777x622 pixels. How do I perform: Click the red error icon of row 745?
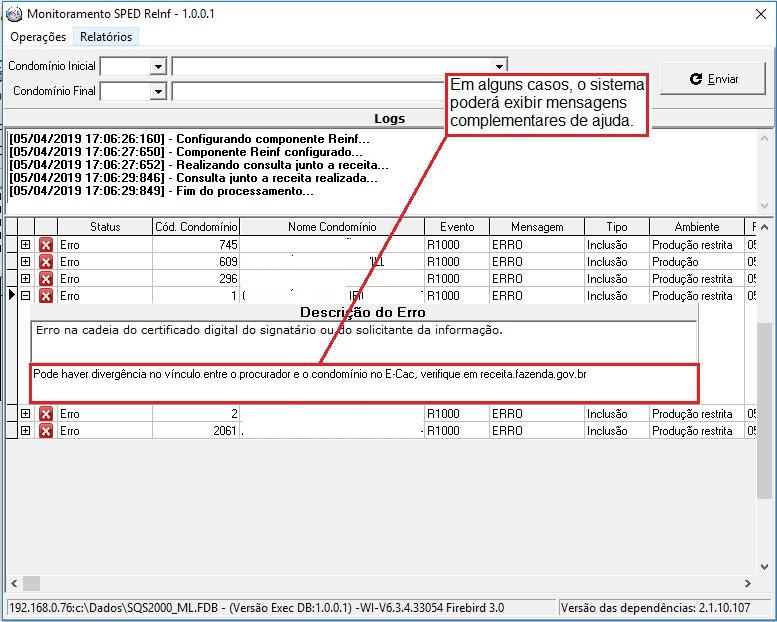click(x=46, y=245)
